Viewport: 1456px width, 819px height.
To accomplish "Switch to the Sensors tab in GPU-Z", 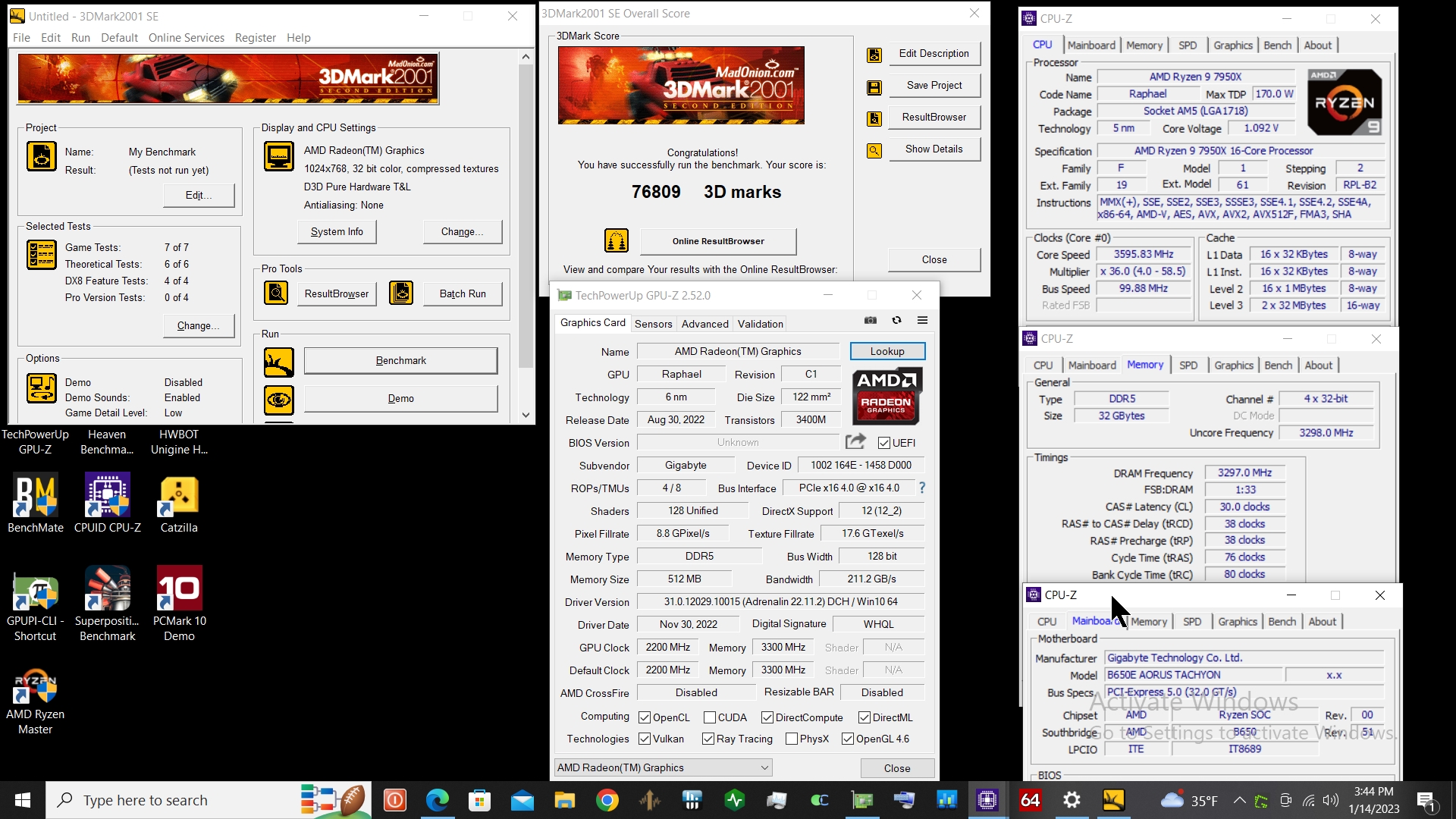I will (x=653, y=324).
